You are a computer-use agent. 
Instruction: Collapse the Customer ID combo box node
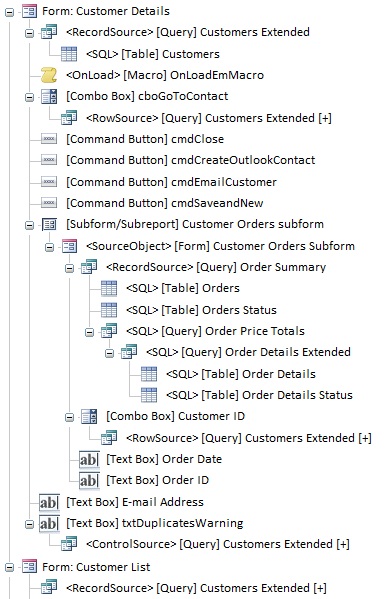[x=69, y=418]
